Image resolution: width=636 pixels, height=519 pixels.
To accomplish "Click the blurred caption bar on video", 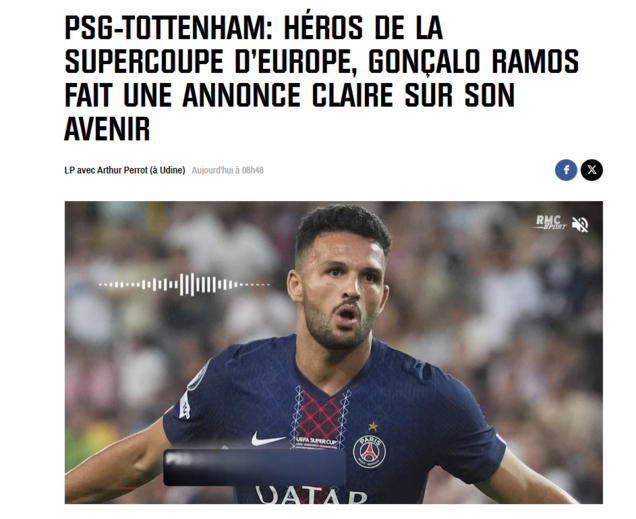I will pyautogui.click(x=255, y=467).
